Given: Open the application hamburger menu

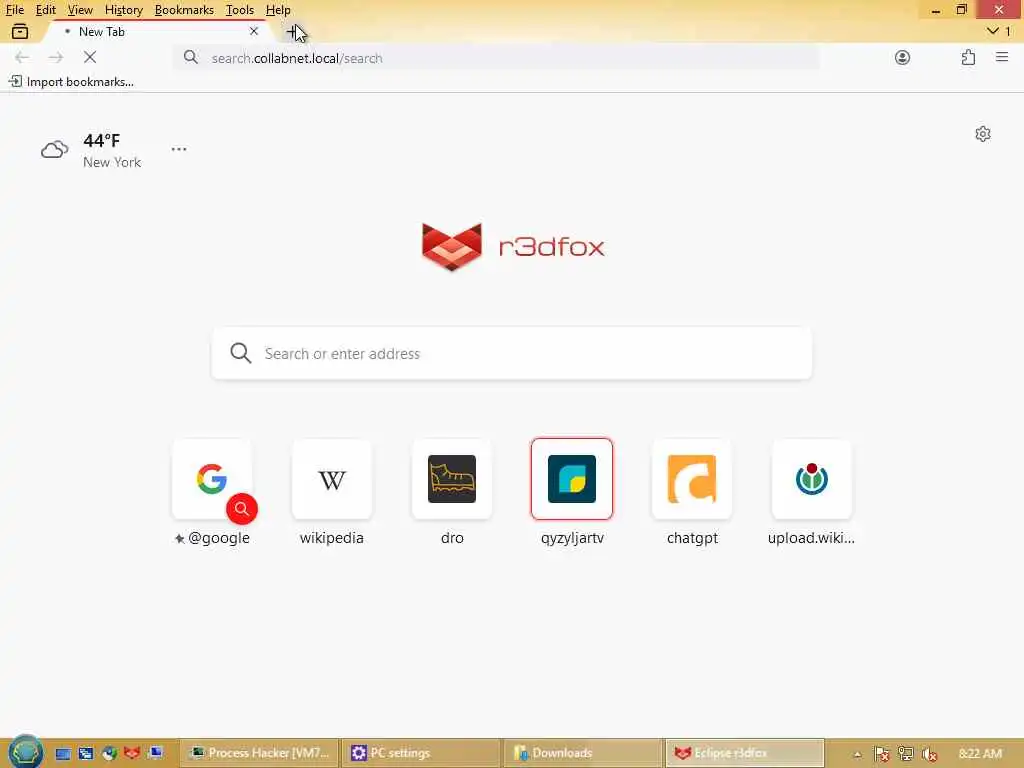Looking at the screenshot, I should 1002,57.
